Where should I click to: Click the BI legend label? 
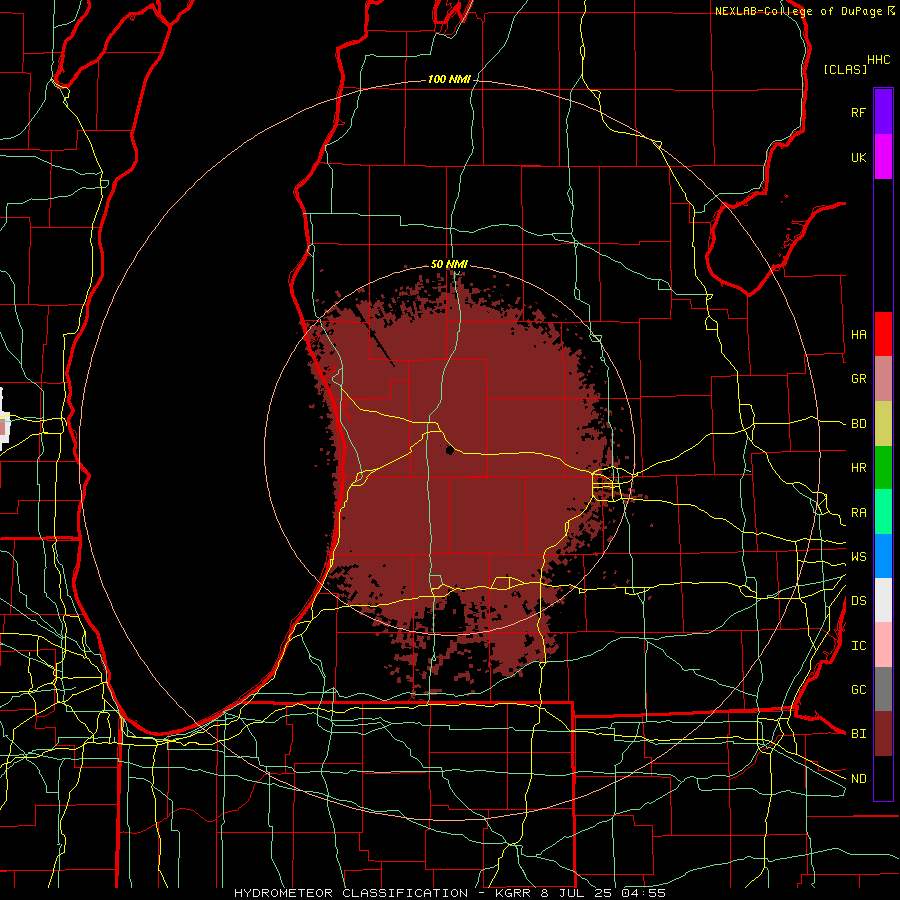pyautogui.click(x=858, y=734)
